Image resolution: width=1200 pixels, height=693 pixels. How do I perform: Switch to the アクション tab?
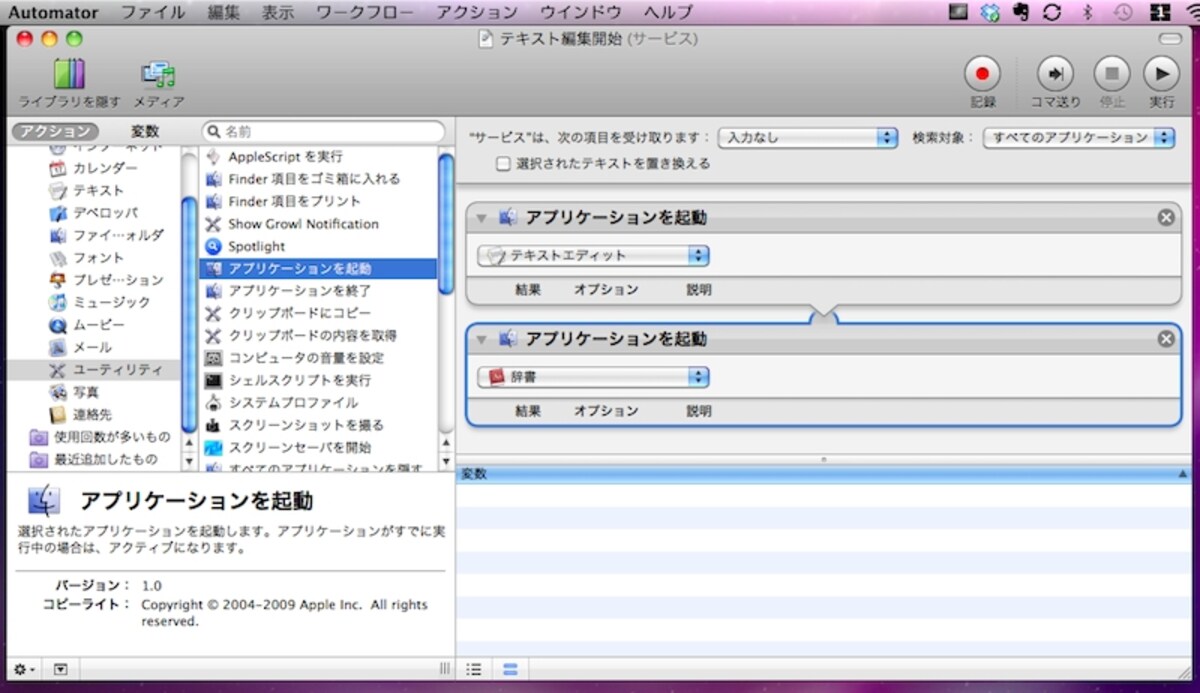(56, 131)
